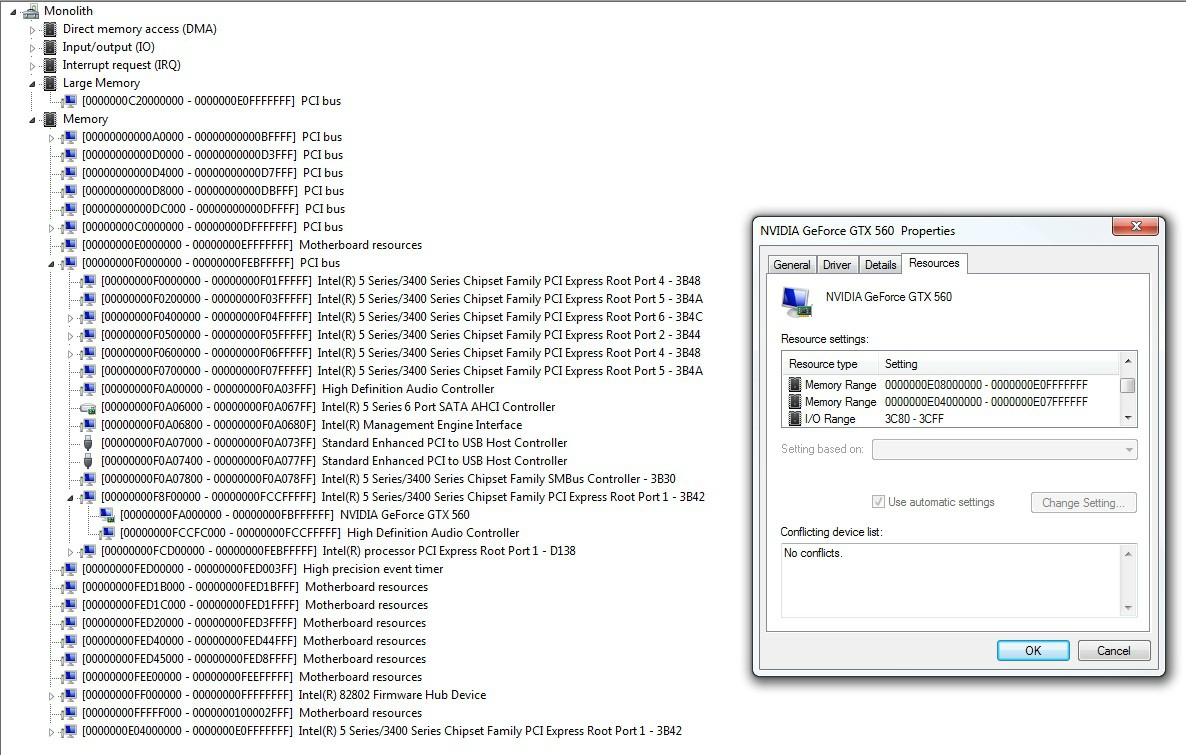The image size is (1186, 755).
Task: Select PCI bus 00000000C0000000 row
Action: coord(212,227)
